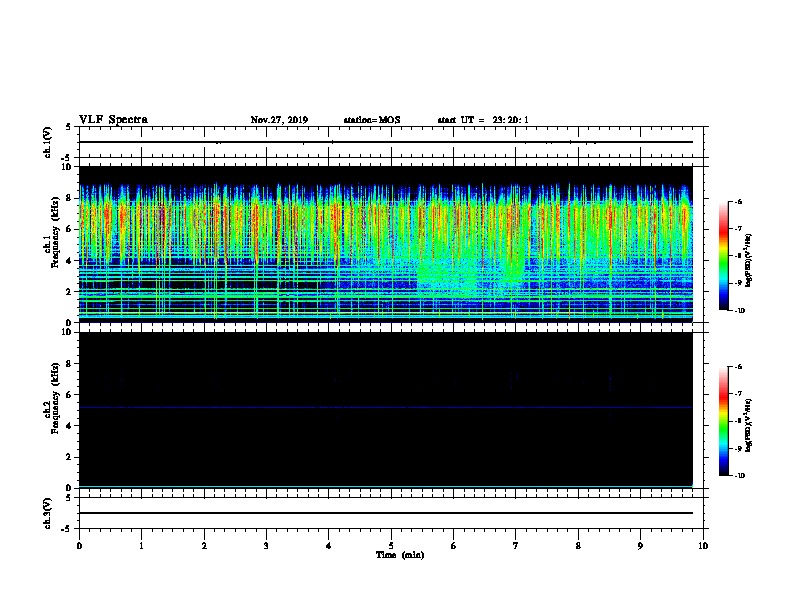The height and width of the screenshot is (612, 792).
Task: Click the "10" tick on the time axis
Action: coord(703,546)
